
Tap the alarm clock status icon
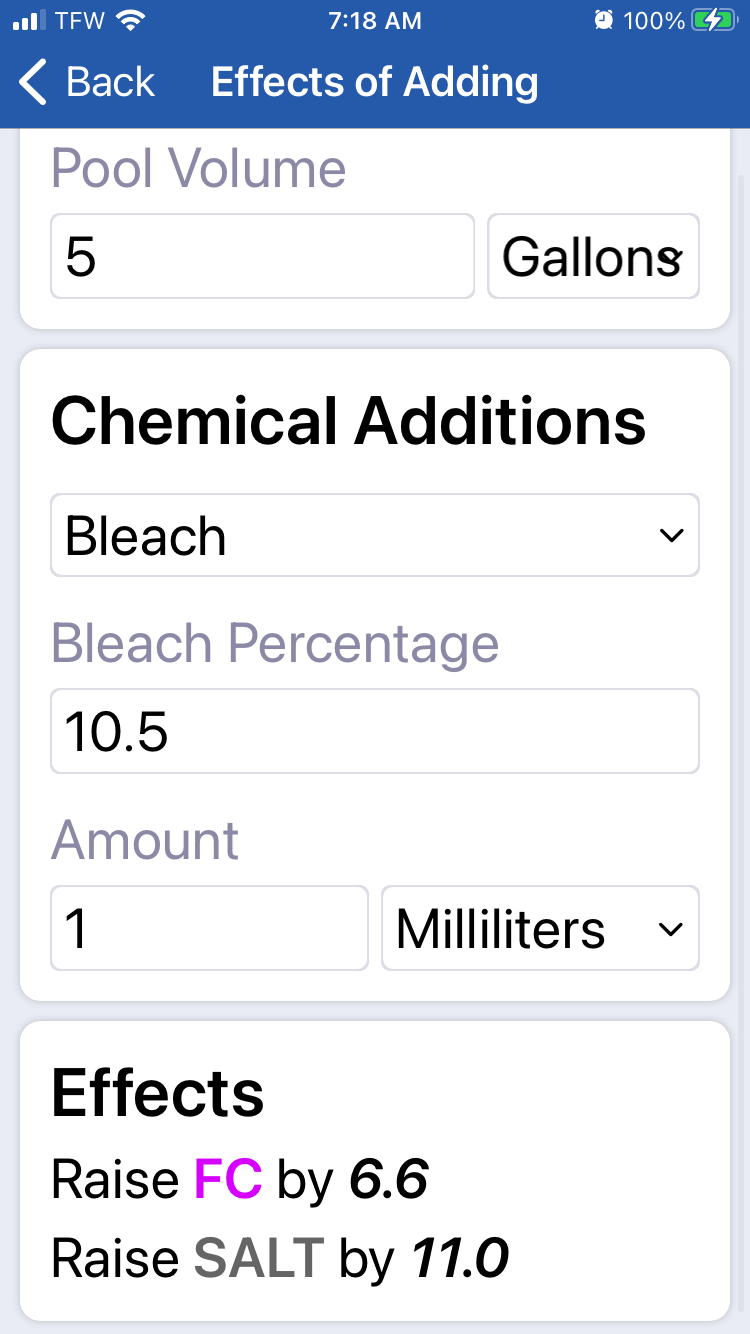tap(603, 20)
